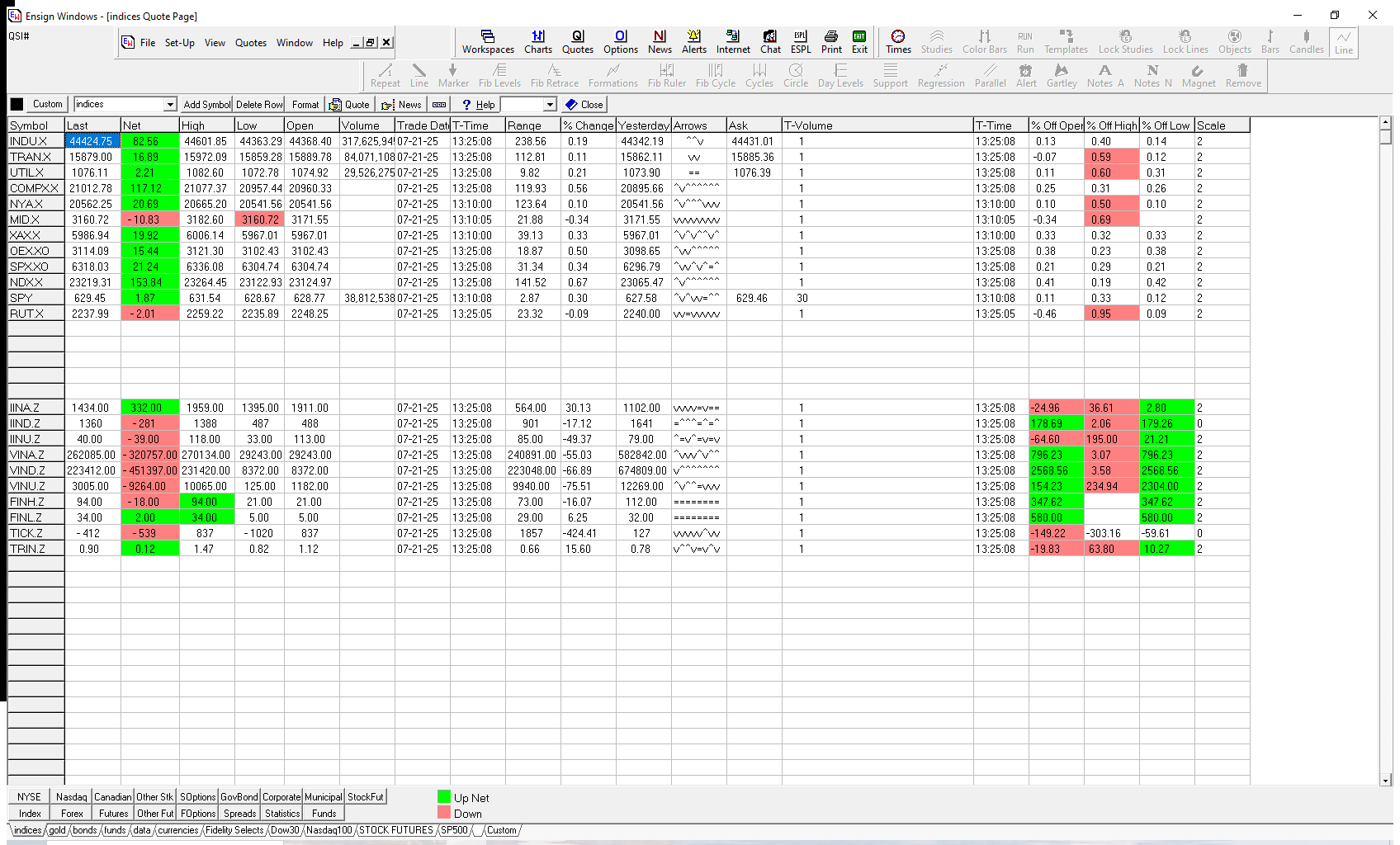Click the scroll down arrow of vertical scrollbar
This screenshot has width=1400, height=845.
[x=1385, y=780]
